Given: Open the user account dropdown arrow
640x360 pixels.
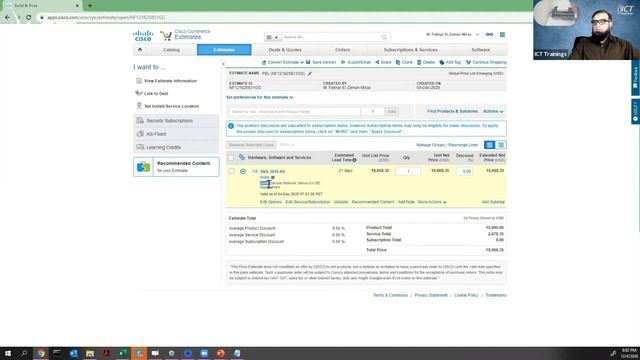Looking at the screenshot, I should pos(477,35).
